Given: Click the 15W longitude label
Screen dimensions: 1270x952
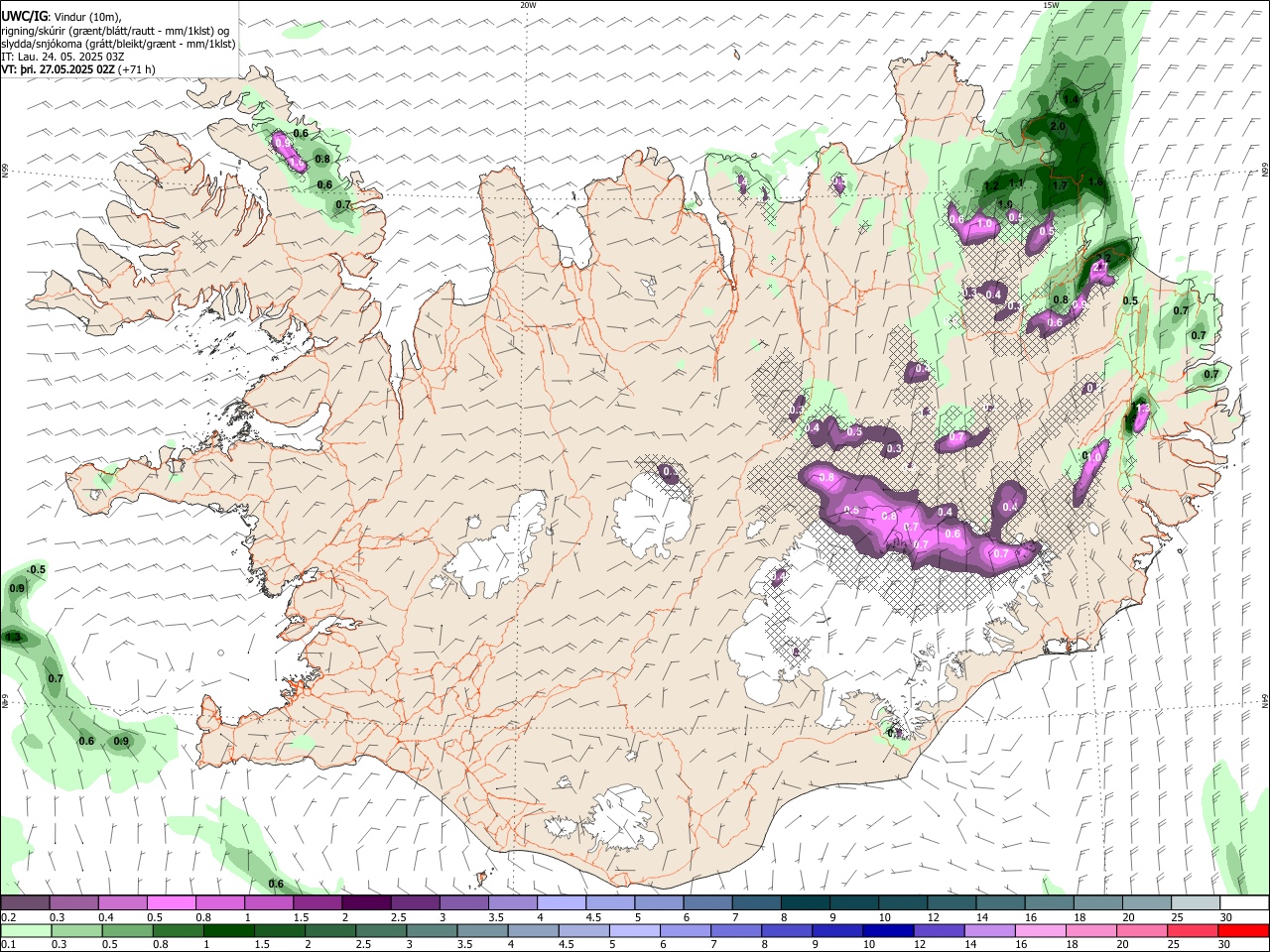Looking at the screenshot, I should click(1051, 5).
